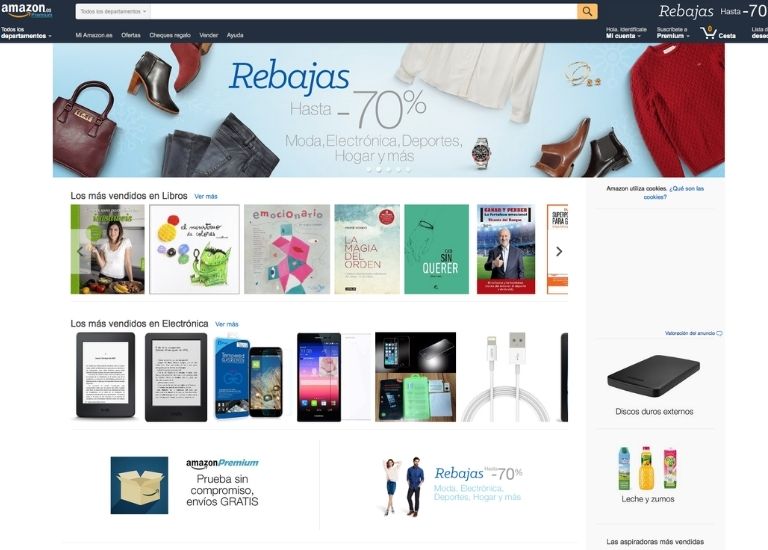The width and height of the screenshot is (768, 550).
Task: Click the orange search magnifier button
Action: click(x=587, y=11)
